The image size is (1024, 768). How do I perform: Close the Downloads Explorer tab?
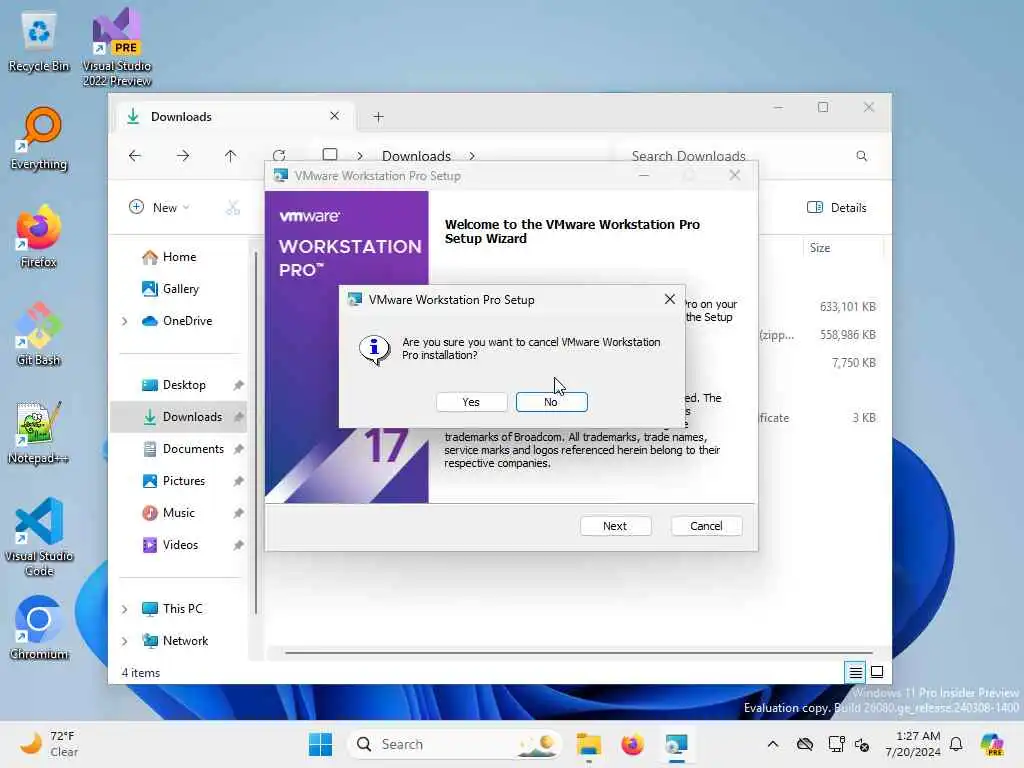334,116
